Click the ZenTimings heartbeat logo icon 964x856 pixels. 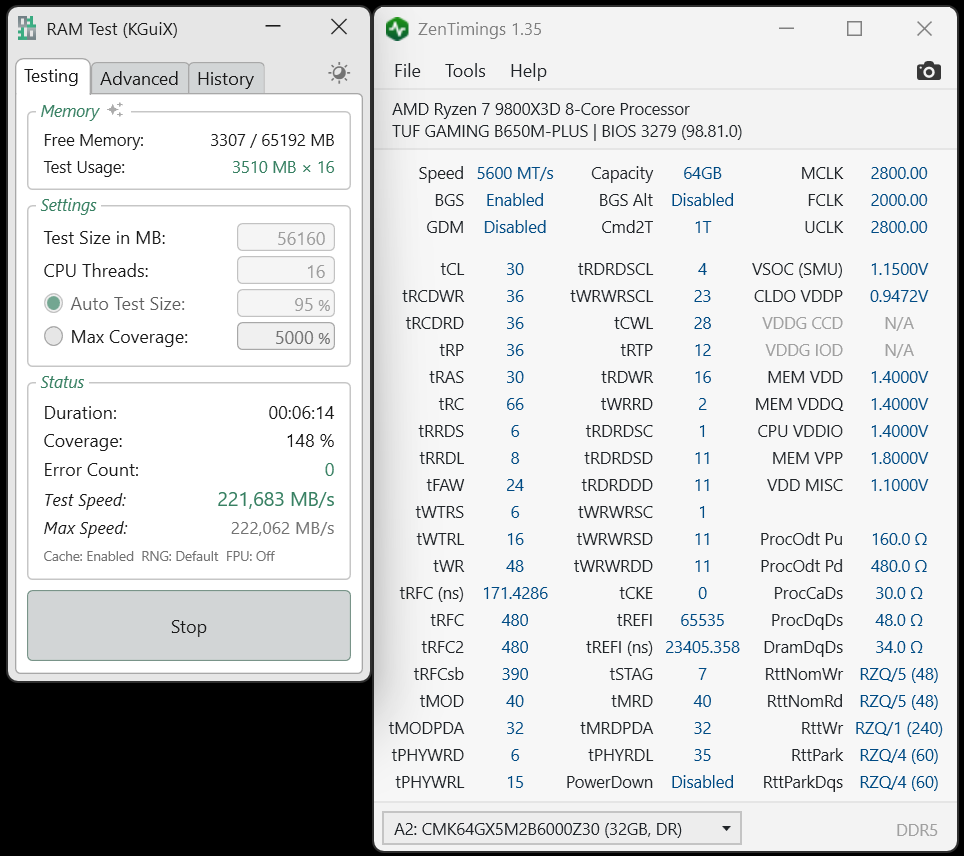pyautogui.click(x=397, y=29)
